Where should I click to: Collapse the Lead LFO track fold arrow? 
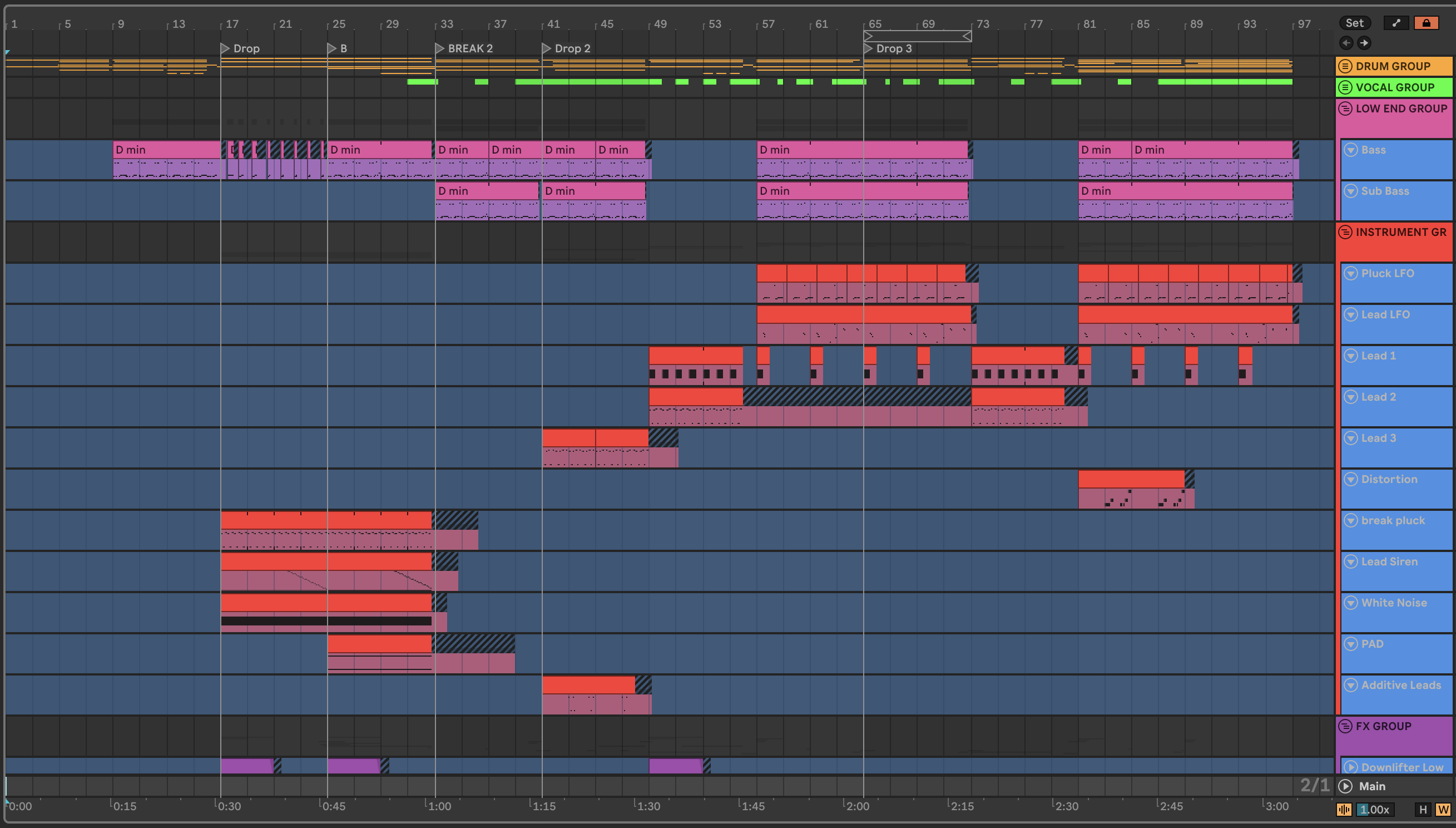point(1351,314)
